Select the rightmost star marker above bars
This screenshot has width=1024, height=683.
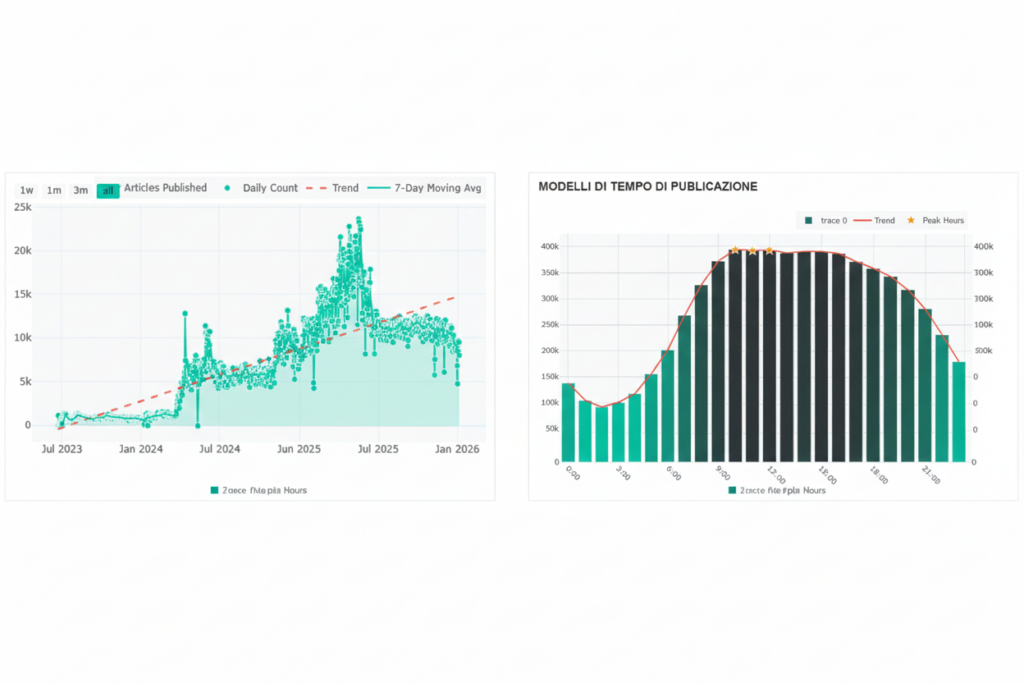[x=769, y=251]
